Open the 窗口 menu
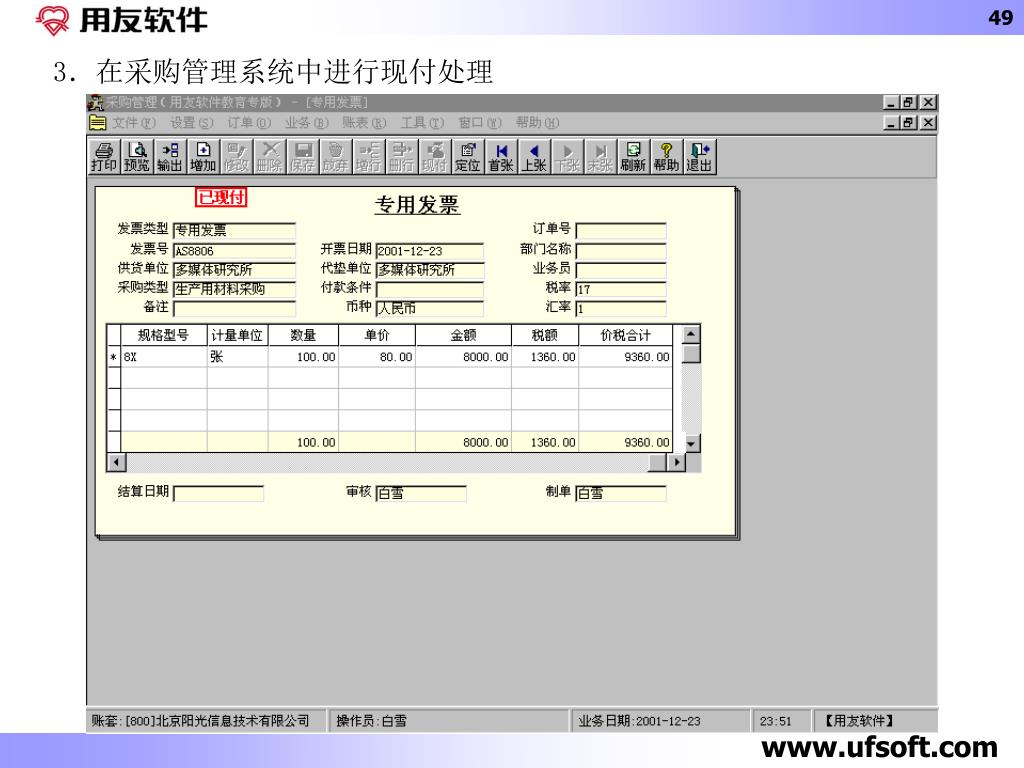 pyautogui.click(x=479, y=123)
